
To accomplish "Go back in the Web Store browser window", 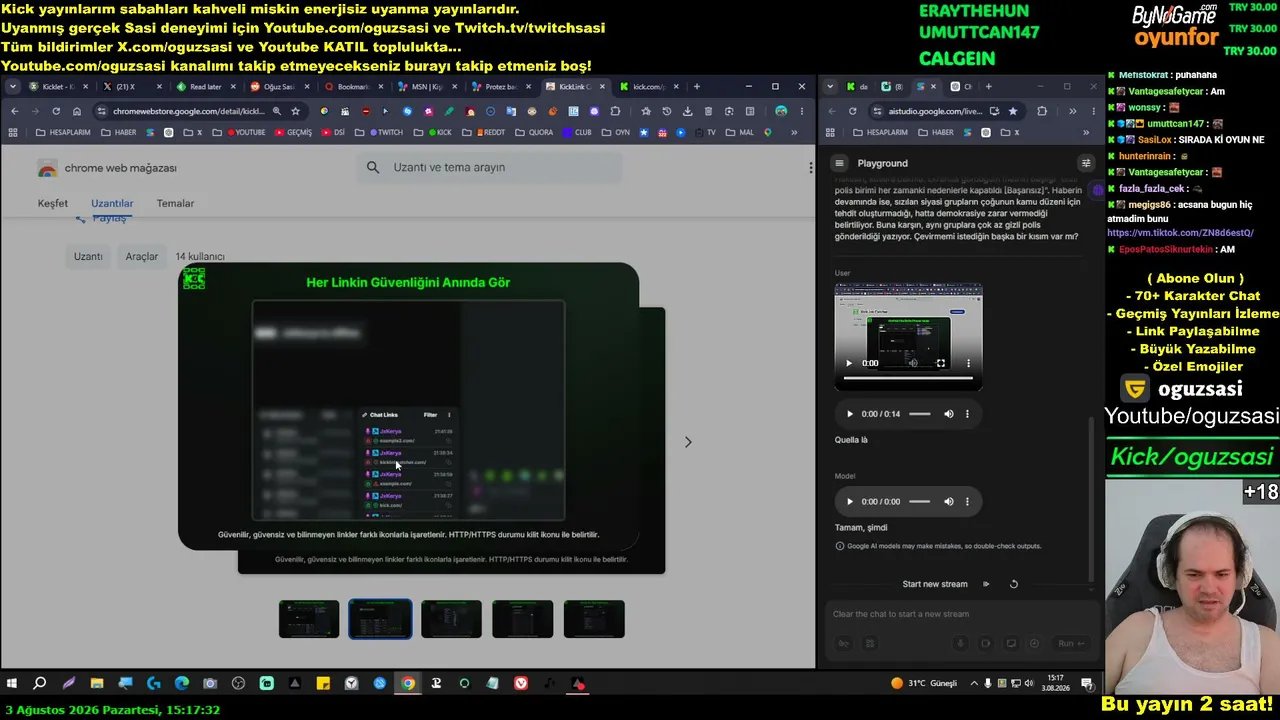I will (14, 111).
